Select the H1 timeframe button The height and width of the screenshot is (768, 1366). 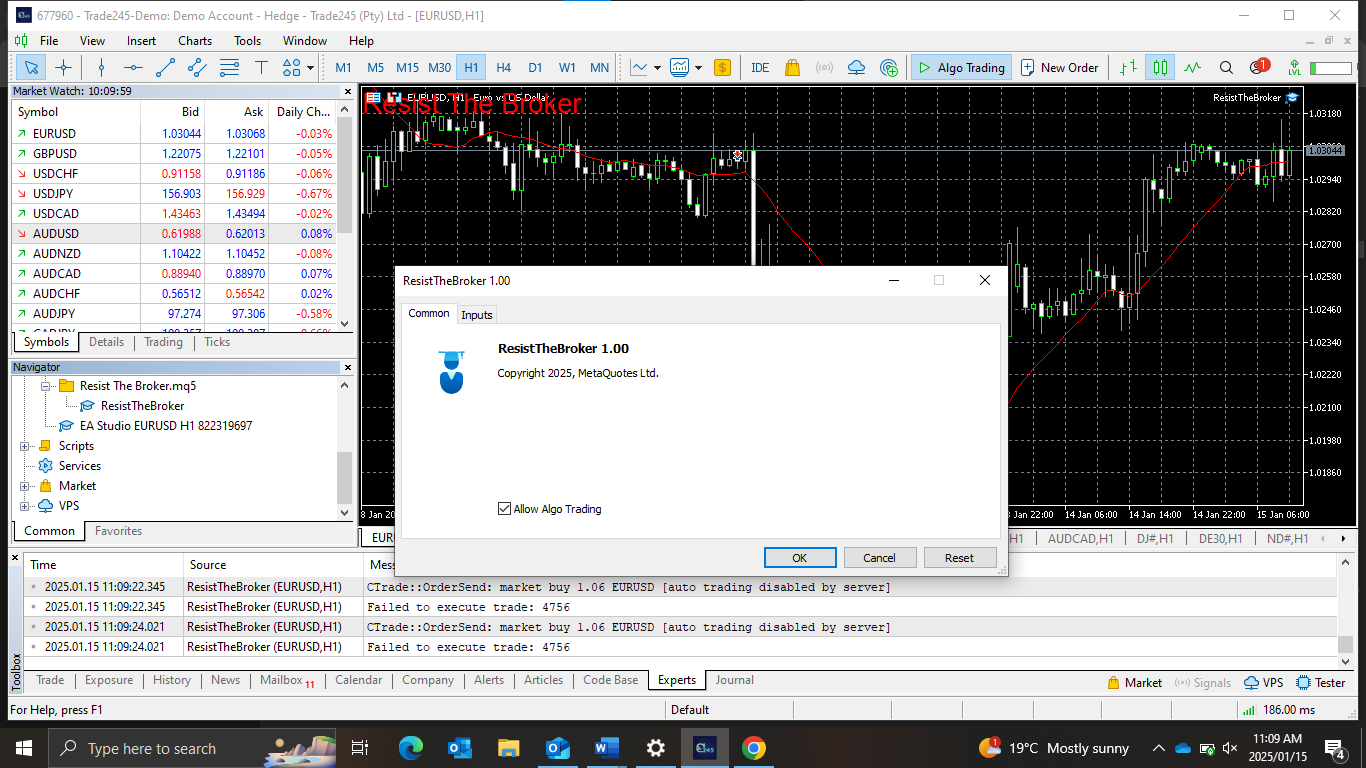(x=471, y=68)
